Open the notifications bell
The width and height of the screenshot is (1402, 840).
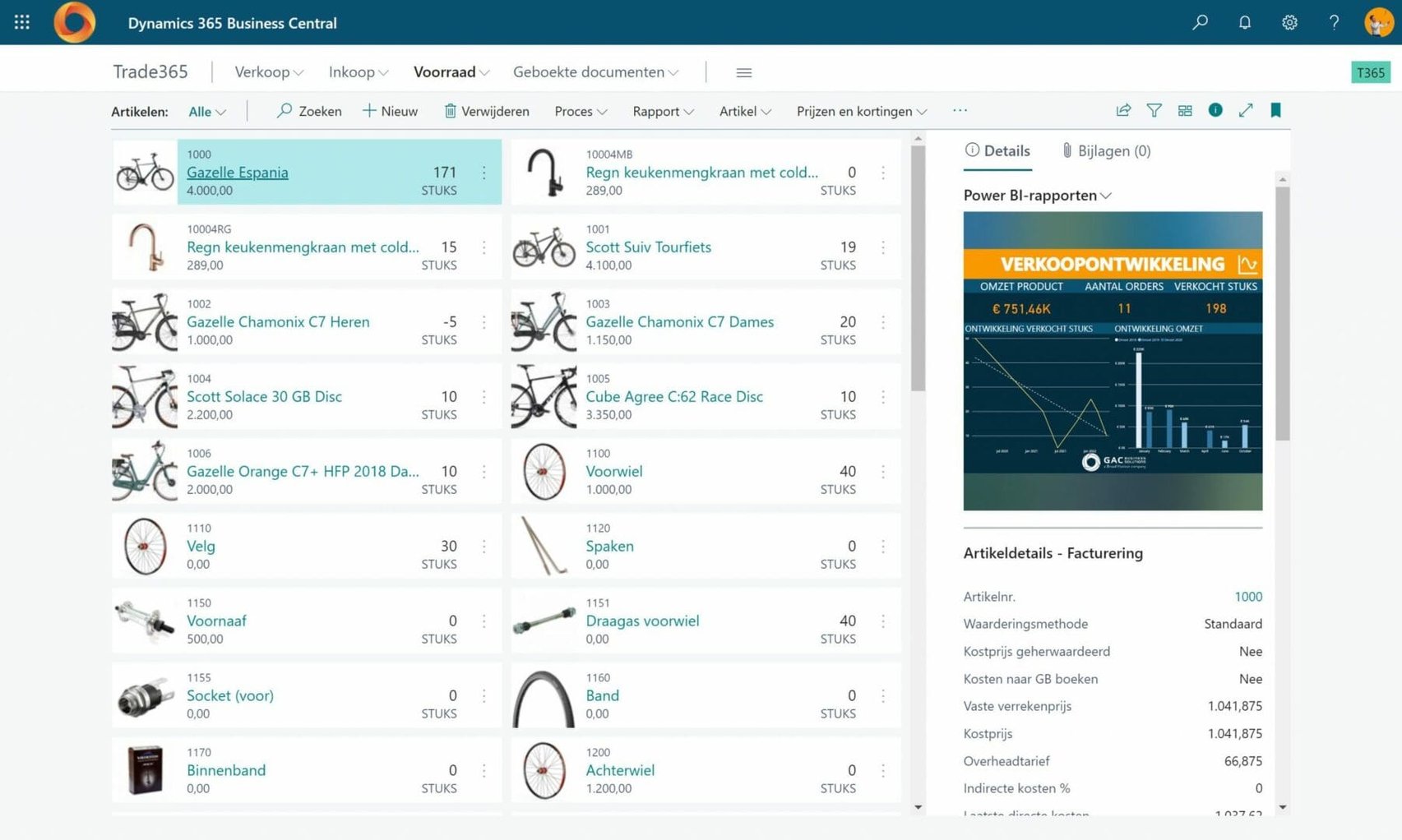[x=1245, y=22]
